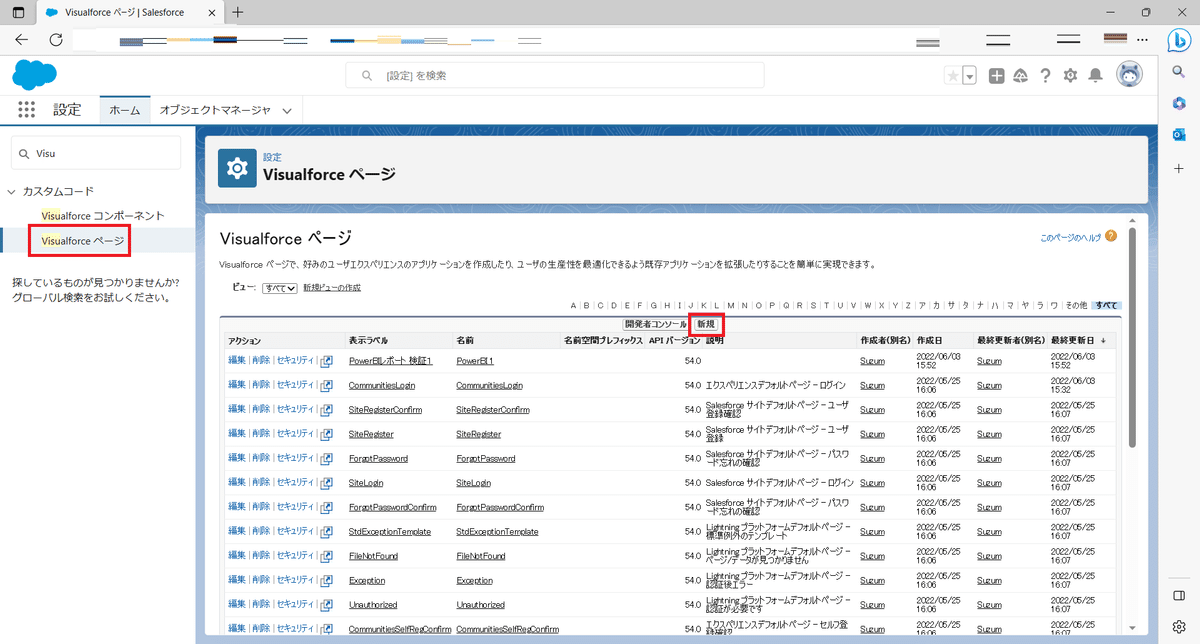Click セキュリティ for the ForgotPassword row
The image size is (1200, 644).
point(295,458)
